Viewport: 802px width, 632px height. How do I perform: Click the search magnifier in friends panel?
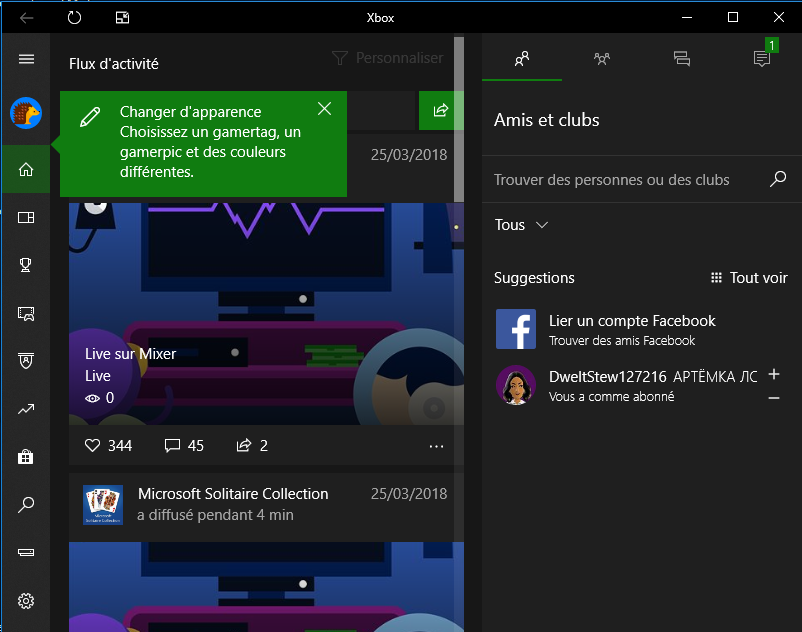(x=778, y=179)
